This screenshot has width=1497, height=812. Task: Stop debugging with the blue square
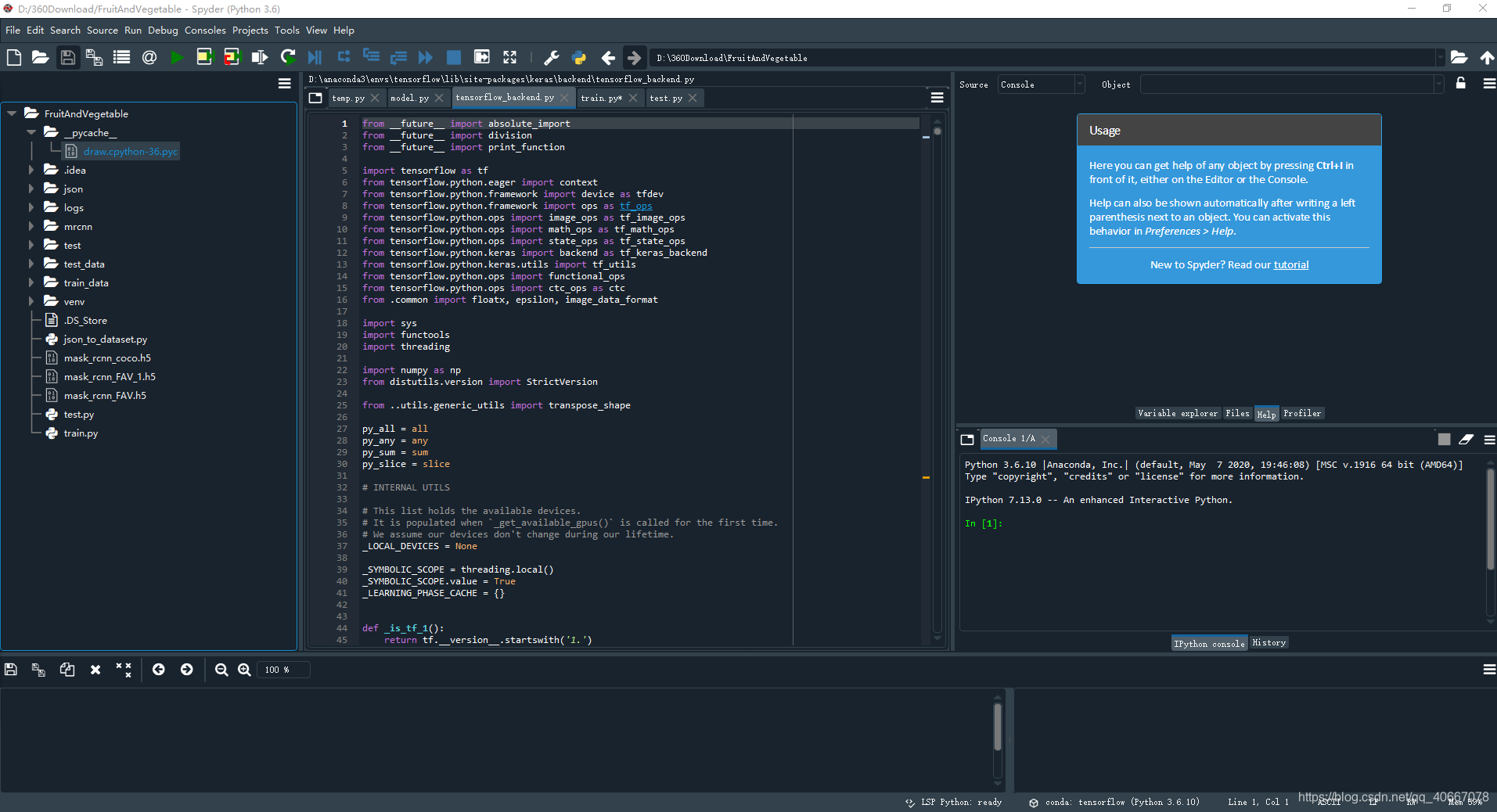point(453,57)
